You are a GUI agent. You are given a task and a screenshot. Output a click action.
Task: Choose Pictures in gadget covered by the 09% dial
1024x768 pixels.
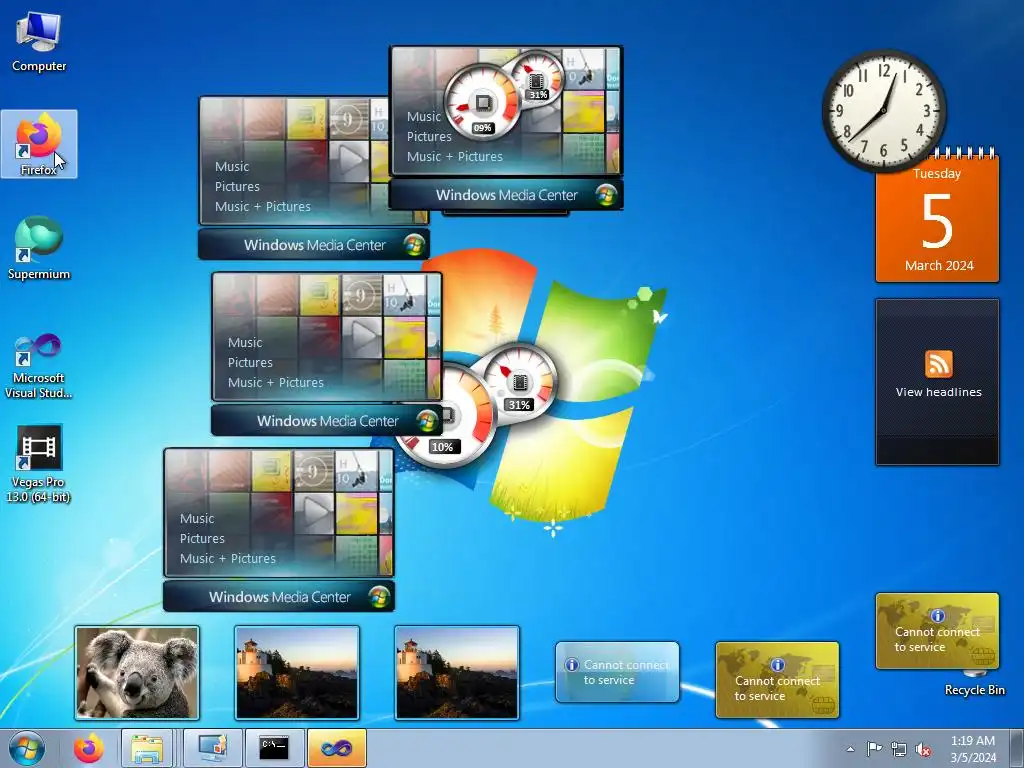(x=429, y=136)
